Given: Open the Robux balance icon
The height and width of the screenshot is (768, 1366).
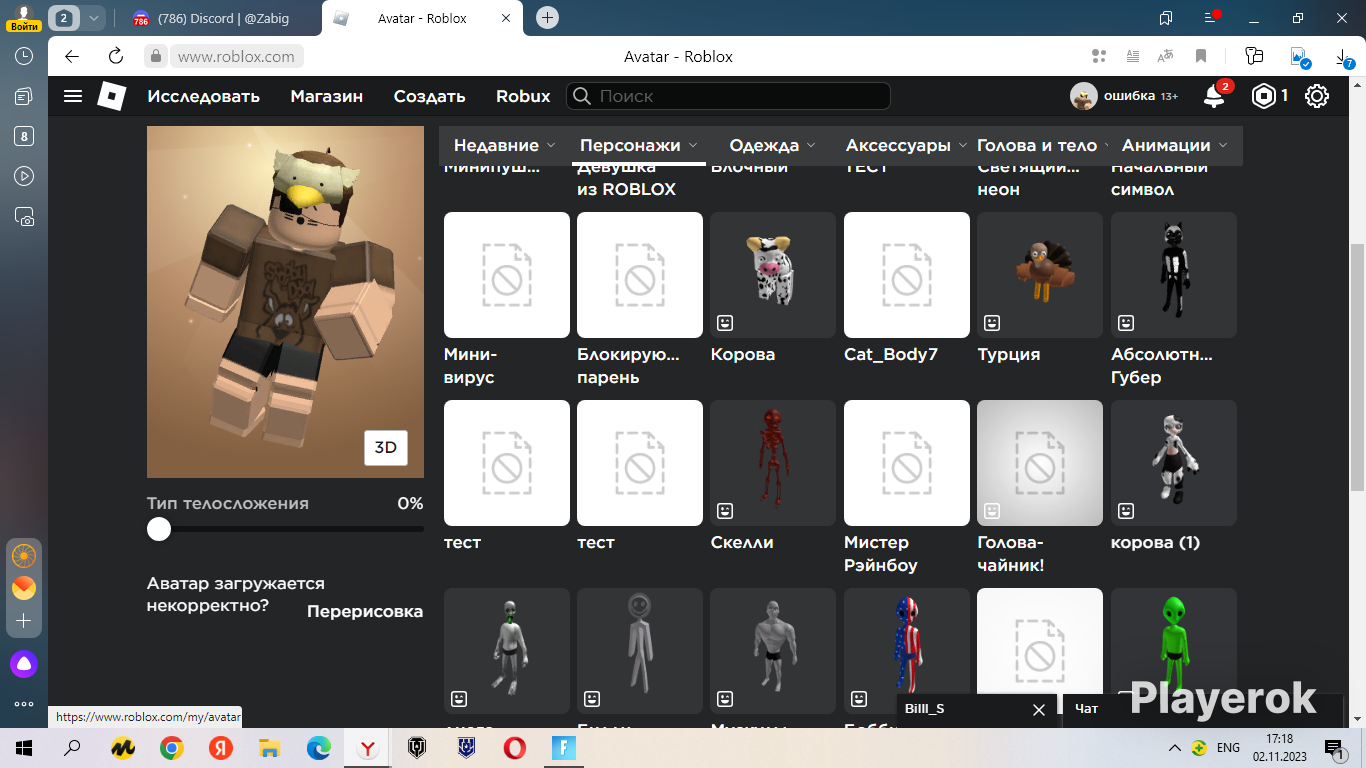Looking at the screenshot, I should click(x=1265, y=96).
